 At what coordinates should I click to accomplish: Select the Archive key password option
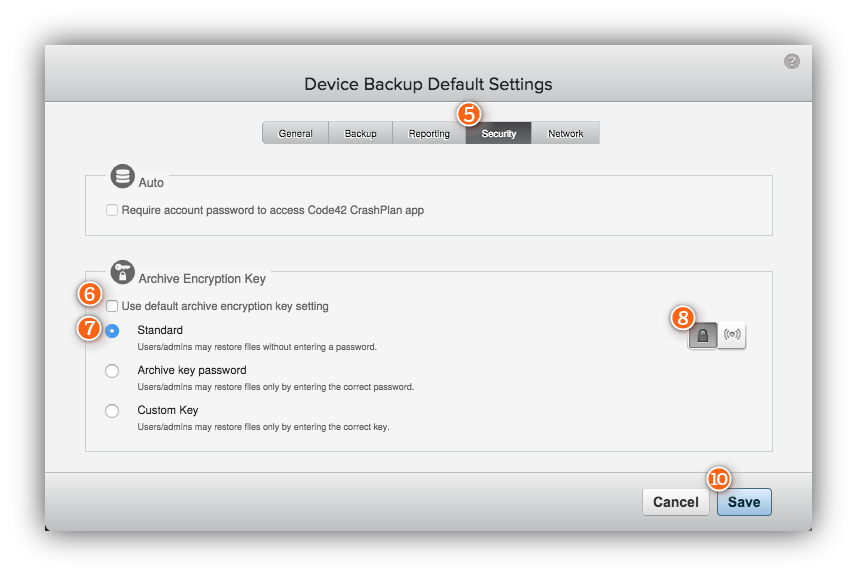coord(112,370)
